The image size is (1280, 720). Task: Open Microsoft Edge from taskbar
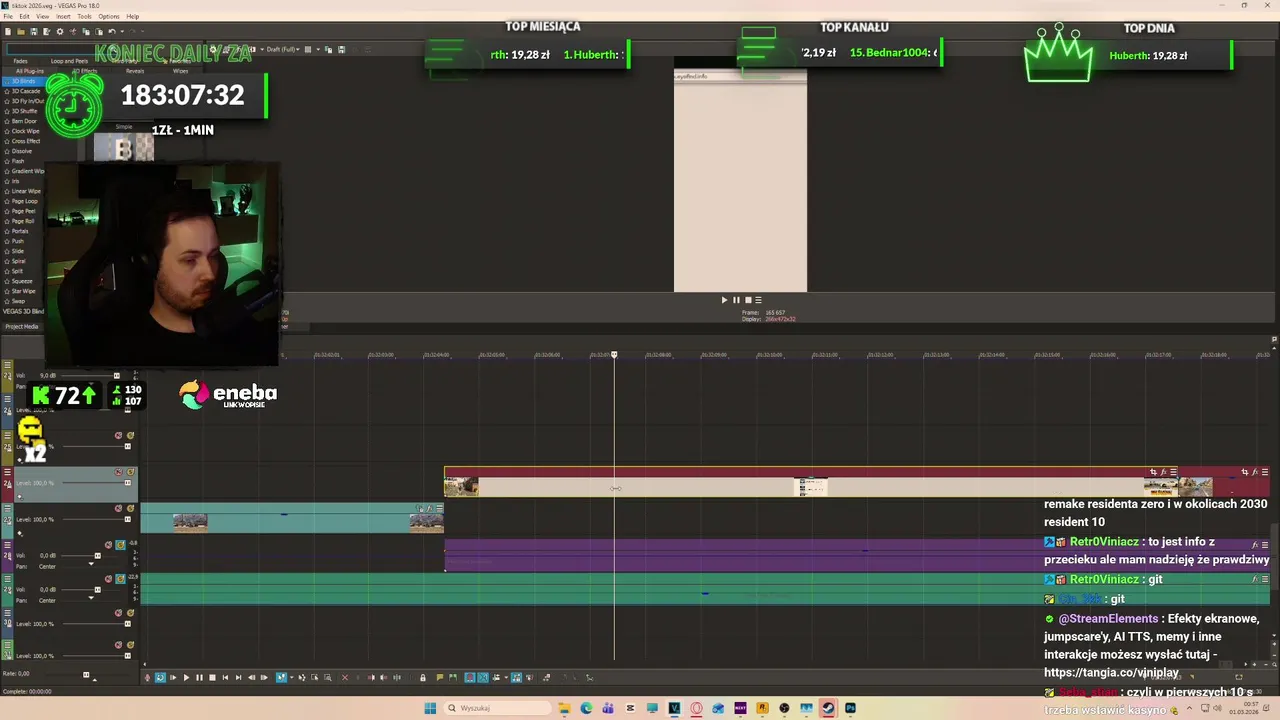[586, 708]
